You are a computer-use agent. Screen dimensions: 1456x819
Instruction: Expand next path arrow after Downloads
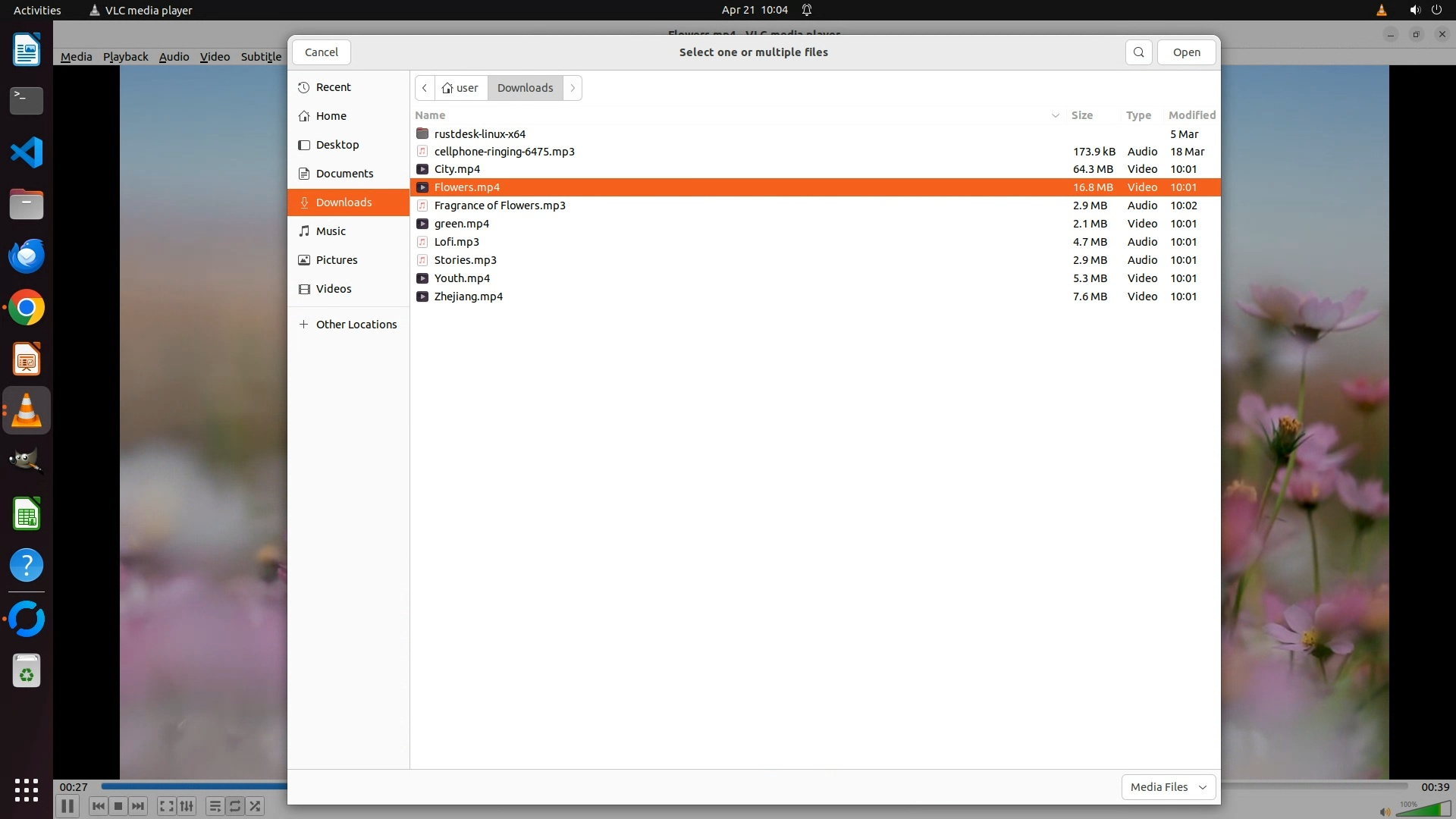pos(573,88)
